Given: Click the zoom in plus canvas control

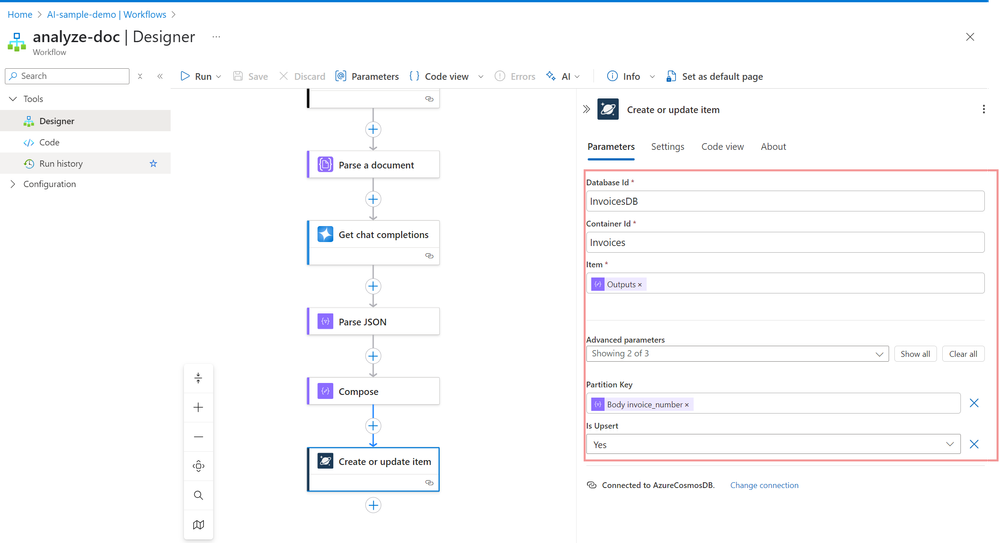Looking at the screenshot, I should click(x=198, y=407).
